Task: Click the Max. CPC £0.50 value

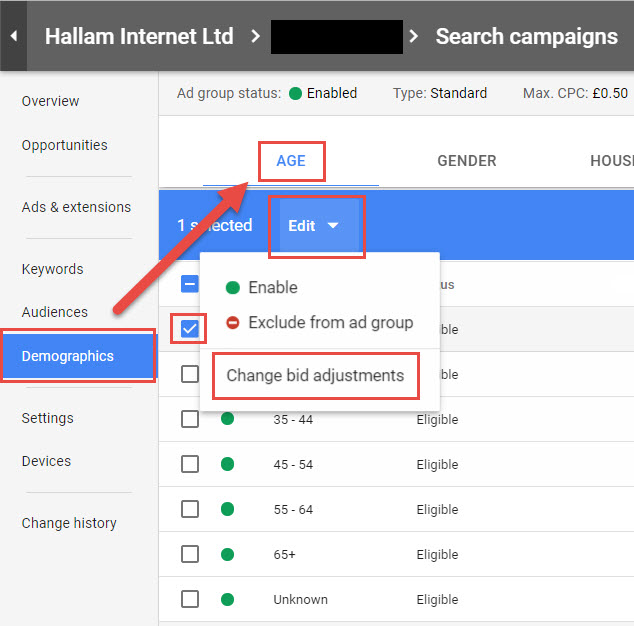Action: [610, 93]
